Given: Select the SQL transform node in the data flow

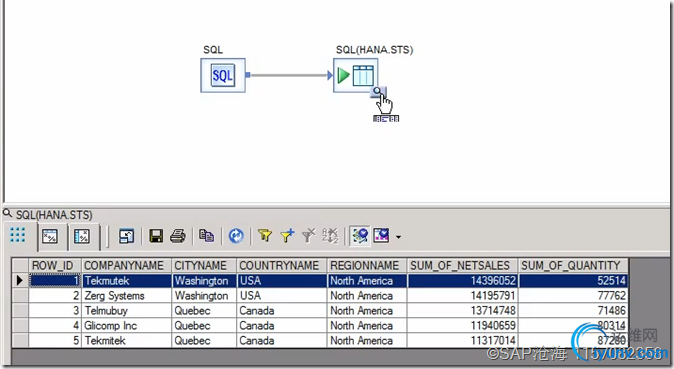Looking at the screenshot, I should click(223, 76).
